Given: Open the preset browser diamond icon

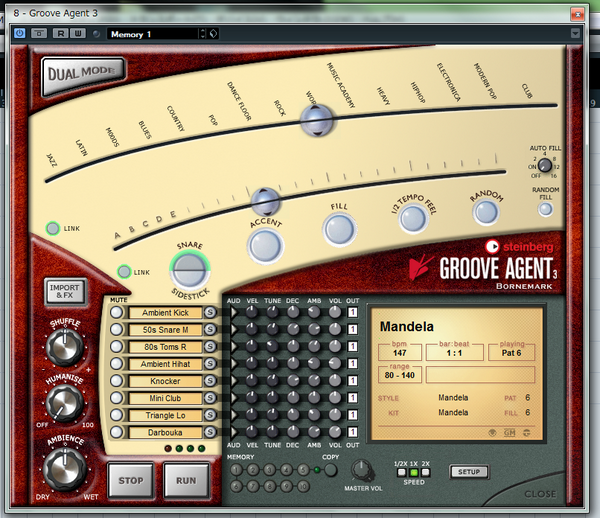Looking at the screenshot, I should coord(213,34).
